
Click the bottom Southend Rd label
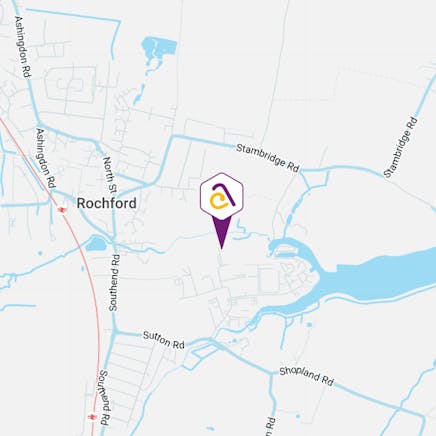click(104, 398)
